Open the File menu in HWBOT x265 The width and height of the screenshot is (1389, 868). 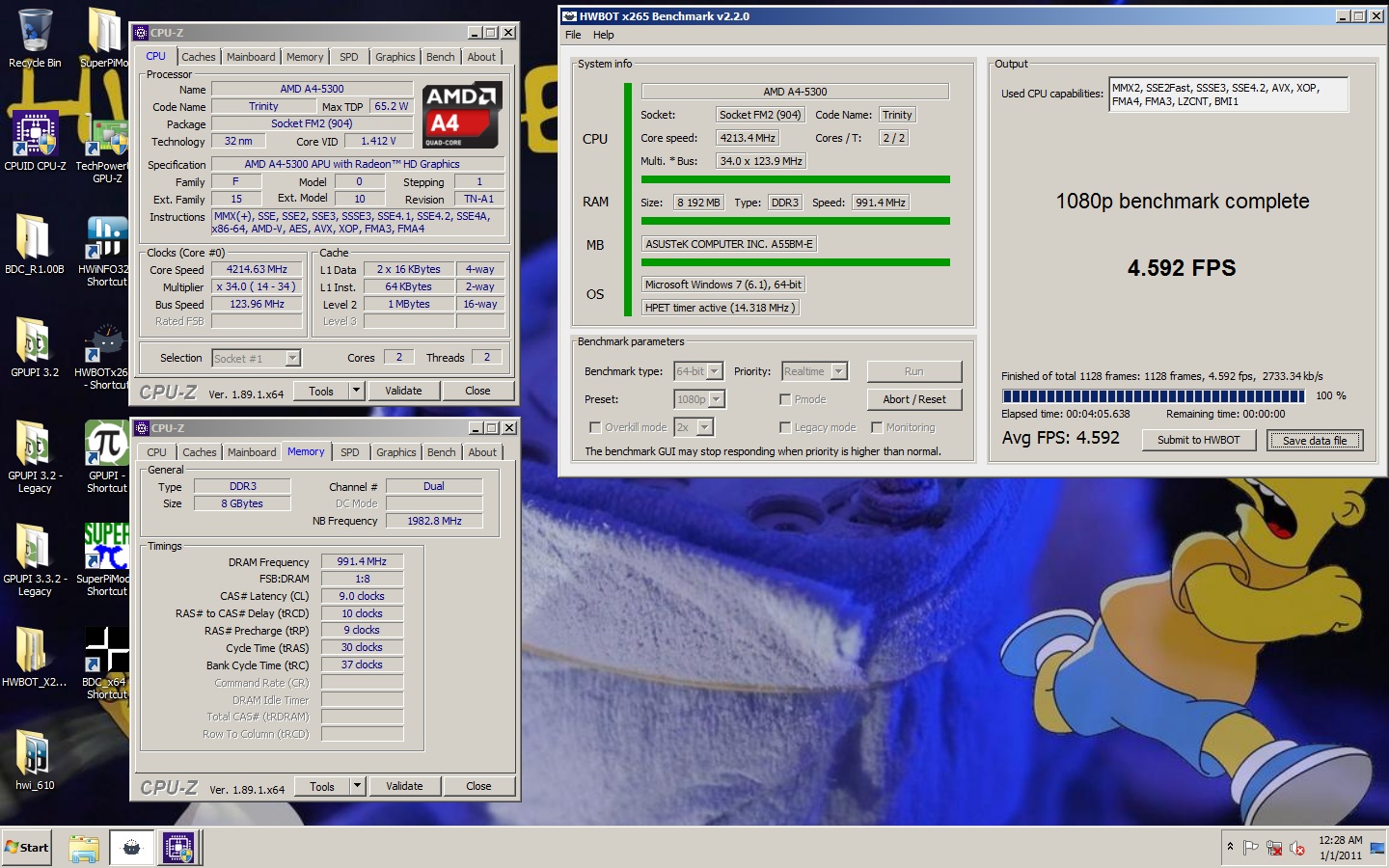point(573,35)
